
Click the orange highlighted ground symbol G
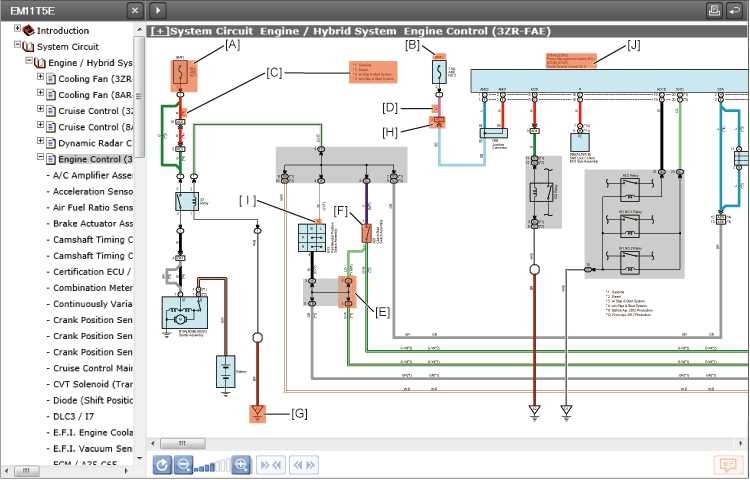[258, 412]
